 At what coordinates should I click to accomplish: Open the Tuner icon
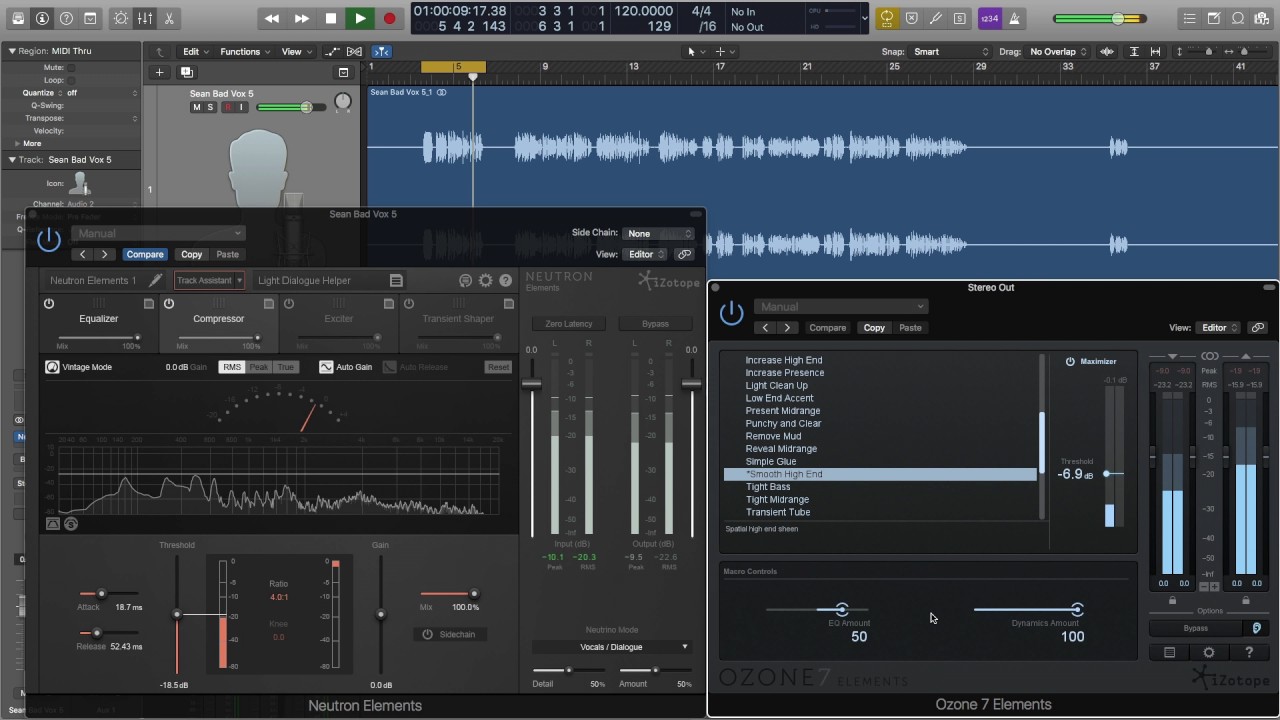click(x=935, y=18)
